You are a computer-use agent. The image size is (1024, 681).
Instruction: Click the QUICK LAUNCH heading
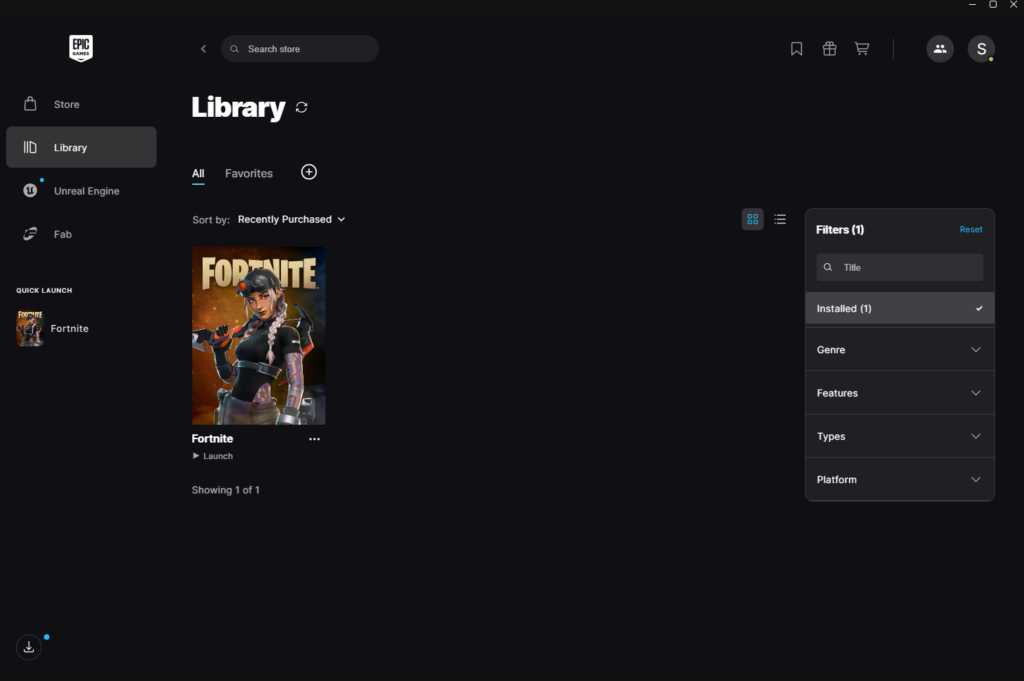pos(44,290)
